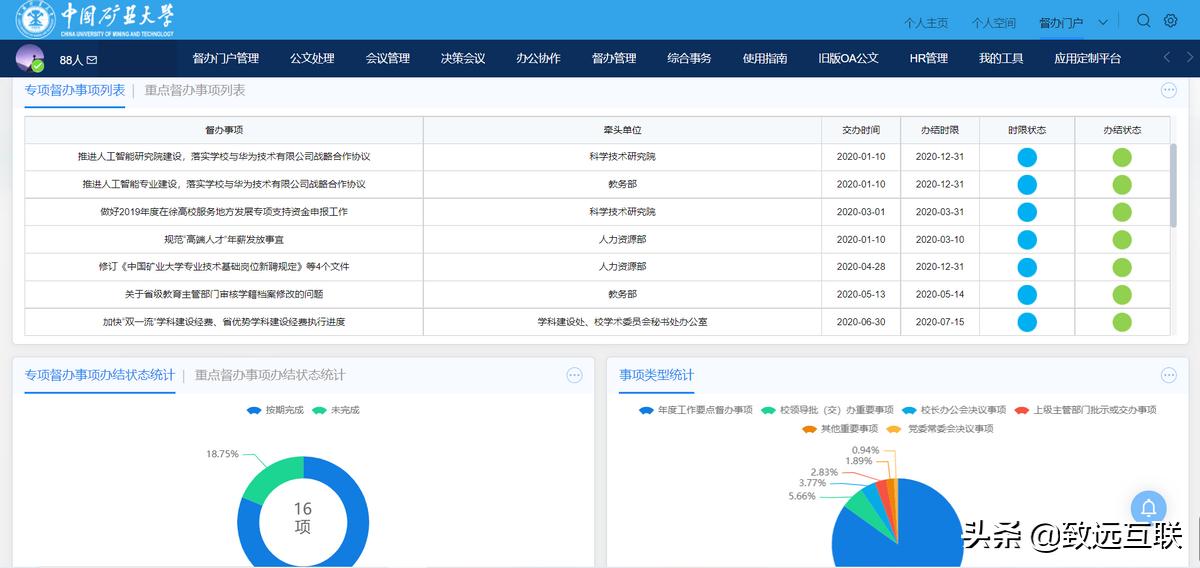Toggle 党委常委会决议事项 legend entry
The width and height of the screenshot is (1200, 568).
[940, 429]
